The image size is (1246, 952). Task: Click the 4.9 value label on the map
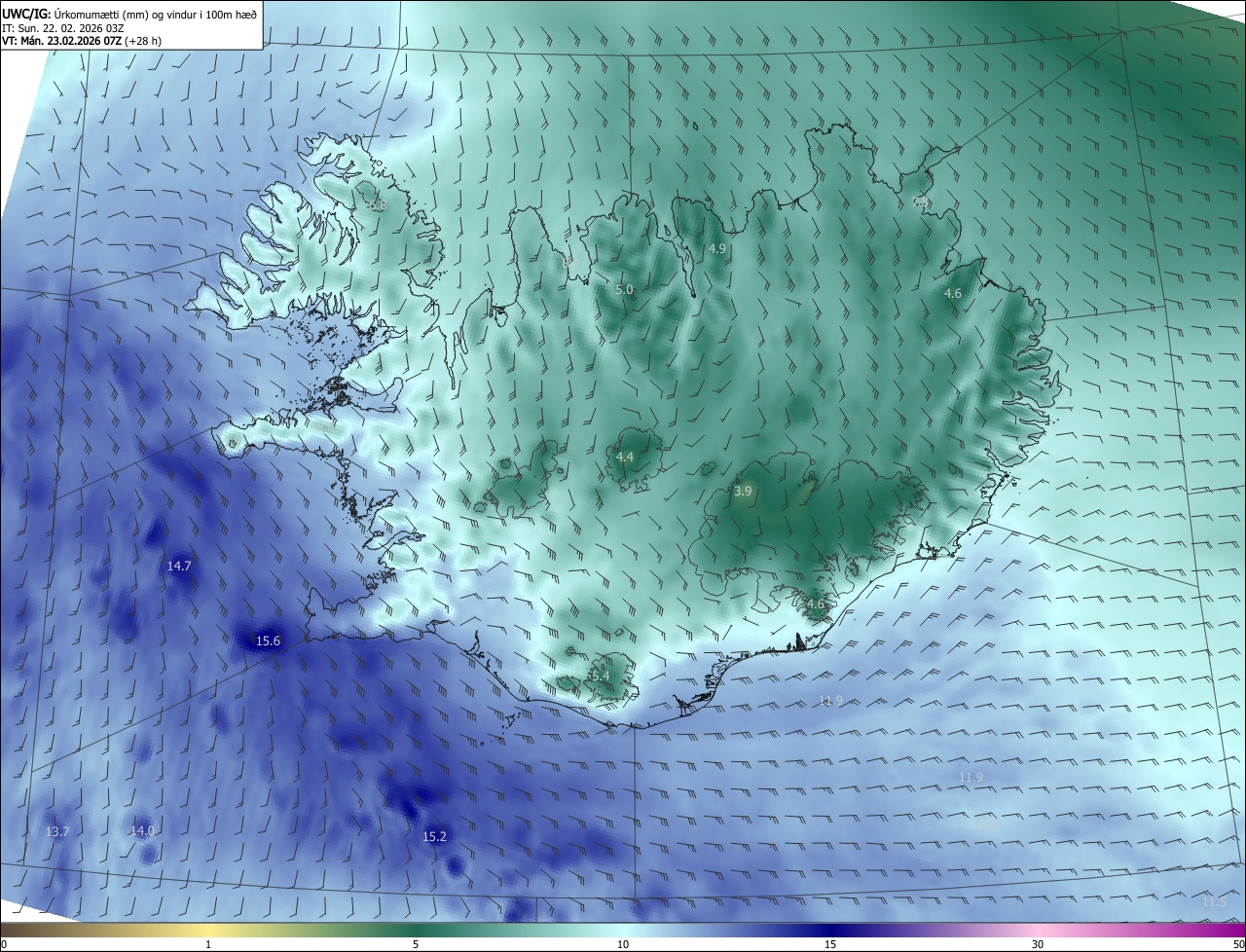(x=717, y=249)
